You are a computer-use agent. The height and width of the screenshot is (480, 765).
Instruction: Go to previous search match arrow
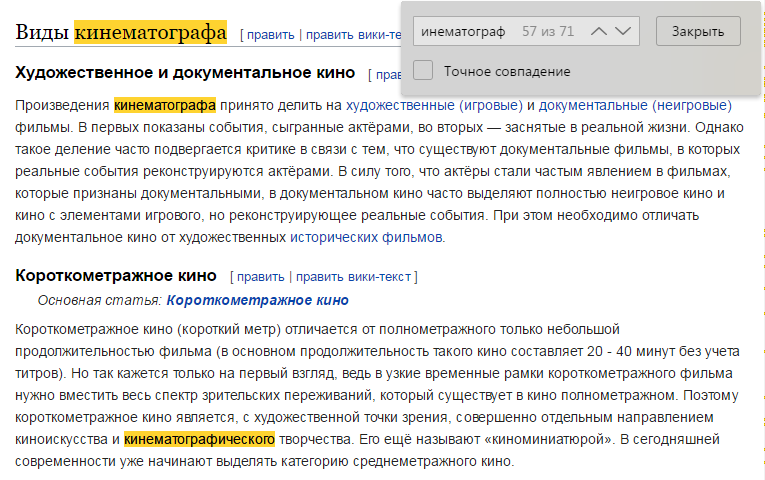(599, 31)
